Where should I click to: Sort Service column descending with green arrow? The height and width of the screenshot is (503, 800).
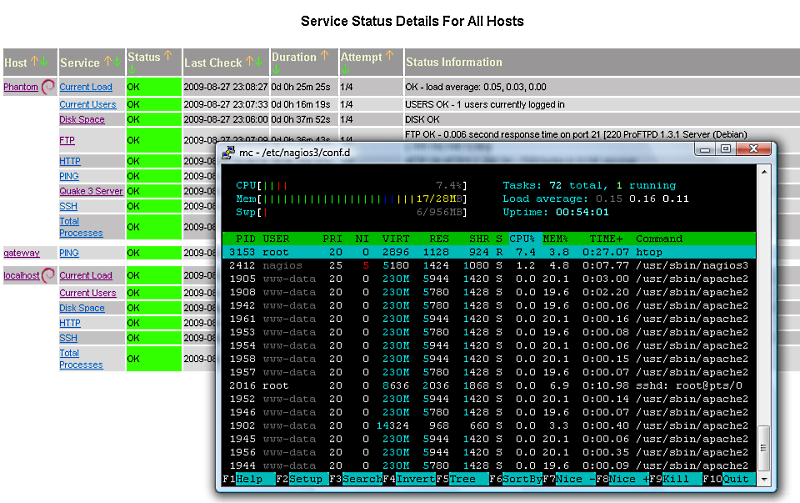(117, 62)
